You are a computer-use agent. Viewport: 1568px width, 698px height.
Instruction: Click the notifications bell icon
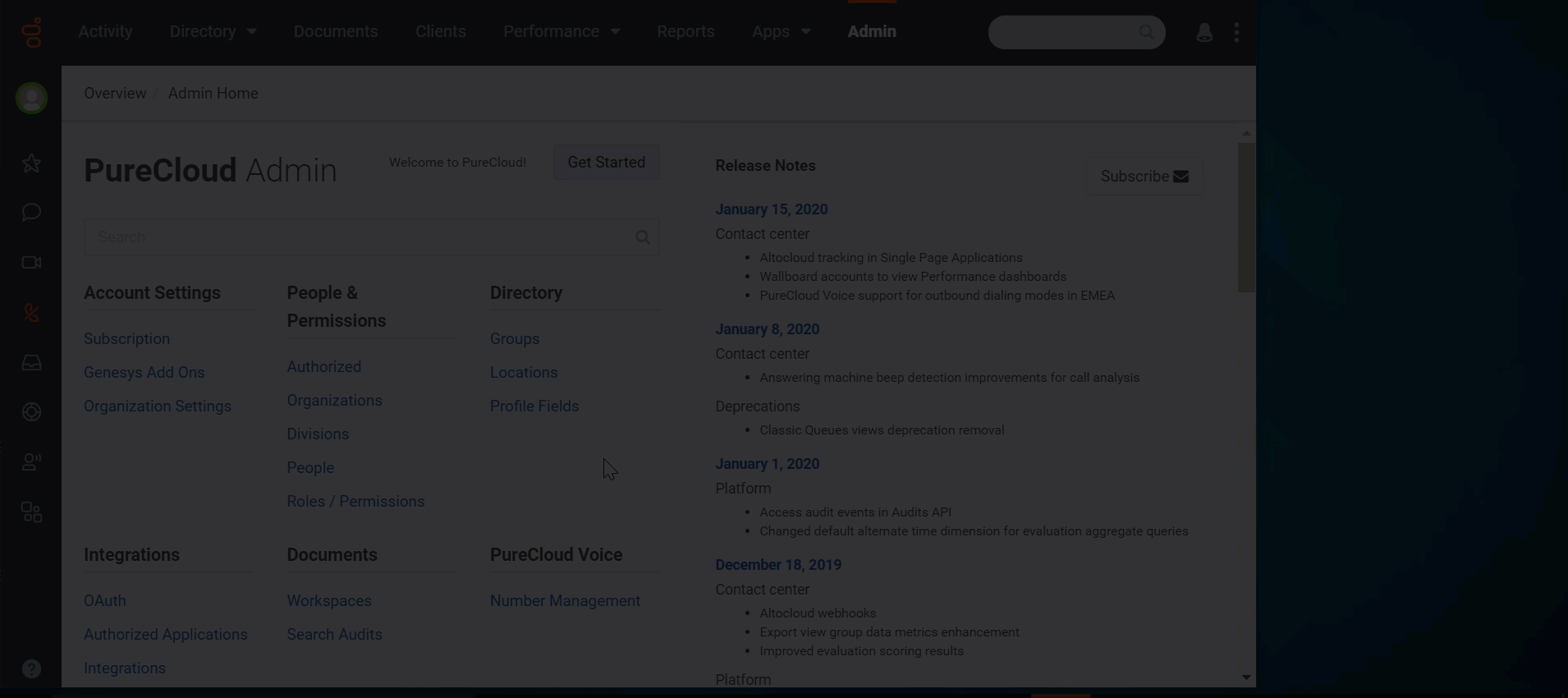point(1204,33)
